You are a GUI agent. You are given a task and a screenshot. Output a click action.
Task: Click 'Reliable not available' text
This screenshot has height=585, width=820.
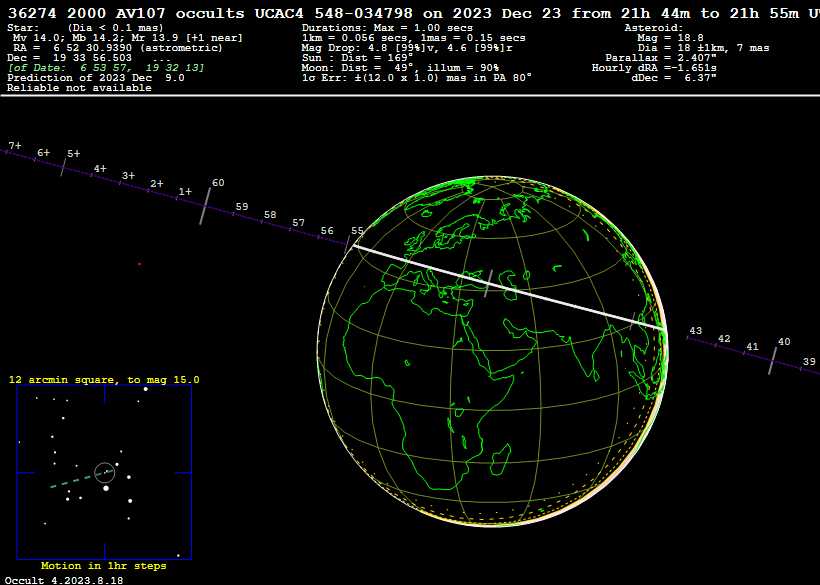[79, 88]
